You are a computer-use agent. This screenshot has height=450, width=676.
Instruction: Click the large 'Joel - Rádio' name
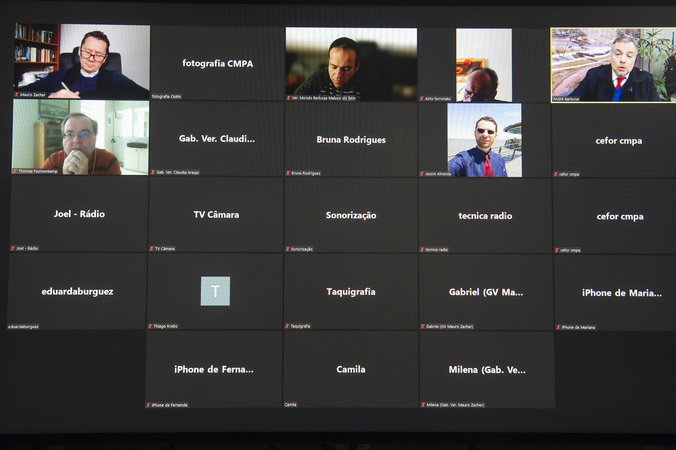tap(79, 214)
